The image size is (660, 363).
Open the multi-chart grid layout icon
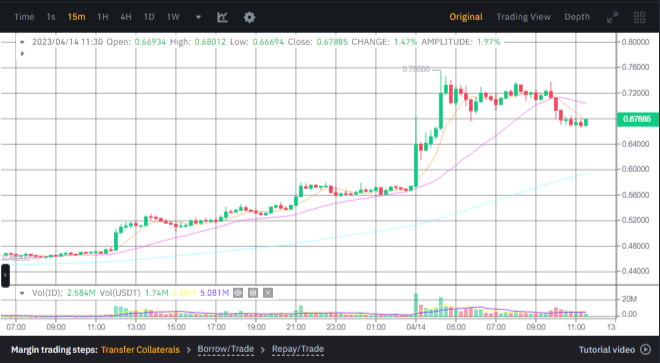click(x=639, y=17)
